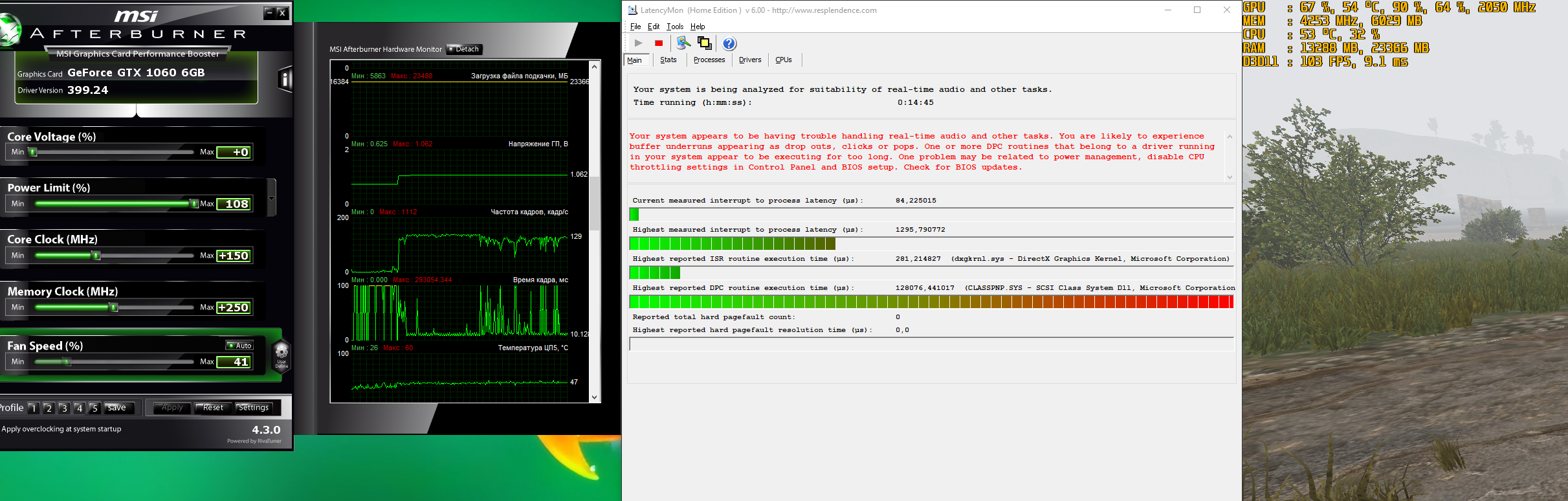Image resolution: width=1568 pixels, height=501 pixels.
Task: Maximize the LatencyMon window
Action: (x=1197, y=10)
